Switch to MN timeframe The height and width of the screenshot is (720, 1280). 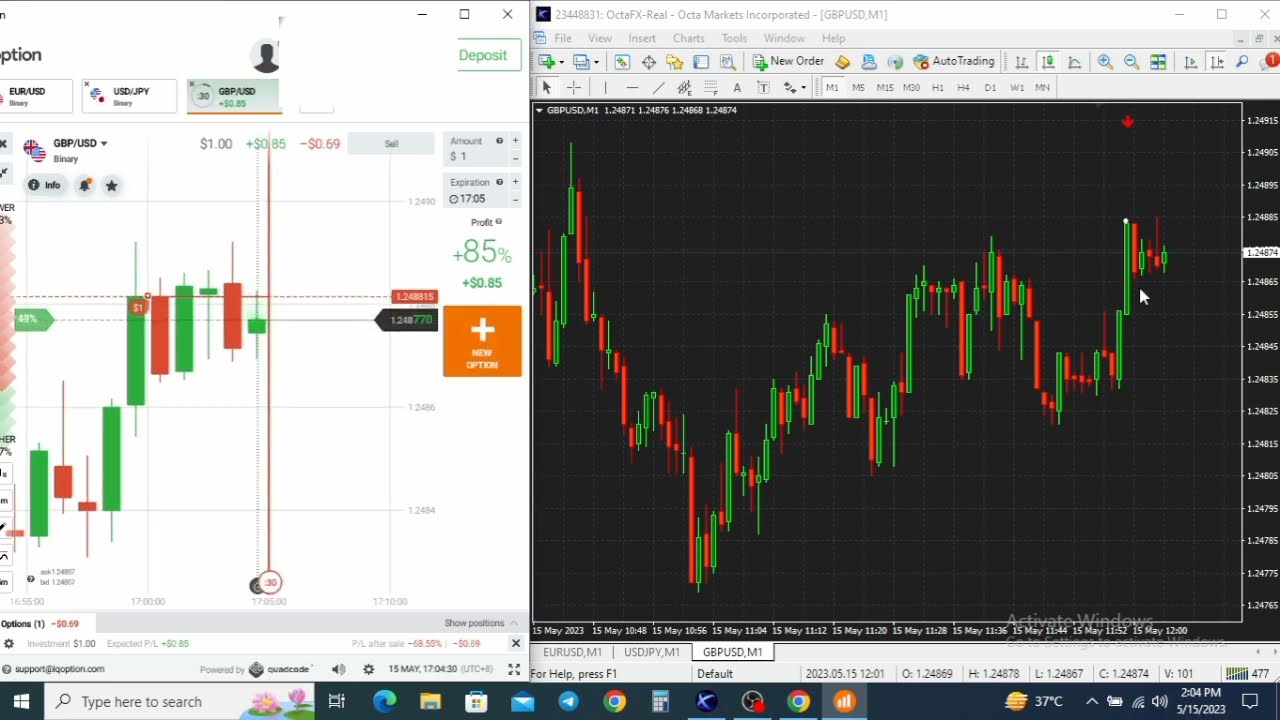point(1042,87)
